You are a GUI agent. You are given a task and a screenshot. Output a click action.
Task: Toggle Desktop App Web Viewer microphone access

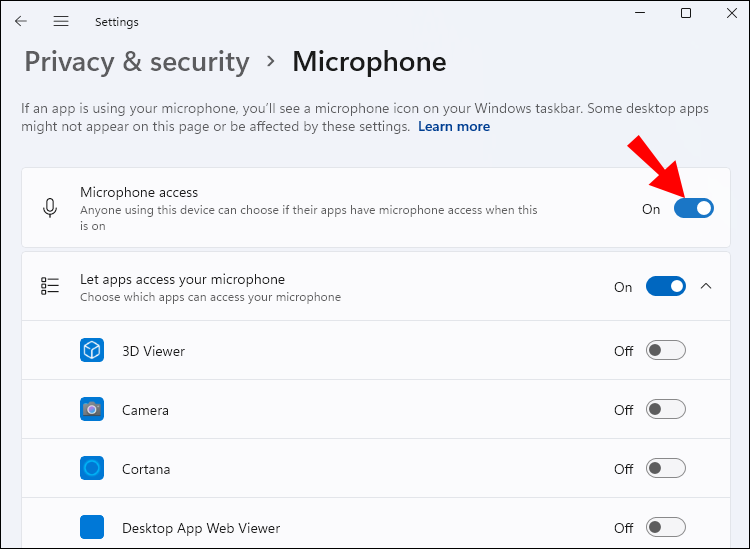(x=666, y=527)
